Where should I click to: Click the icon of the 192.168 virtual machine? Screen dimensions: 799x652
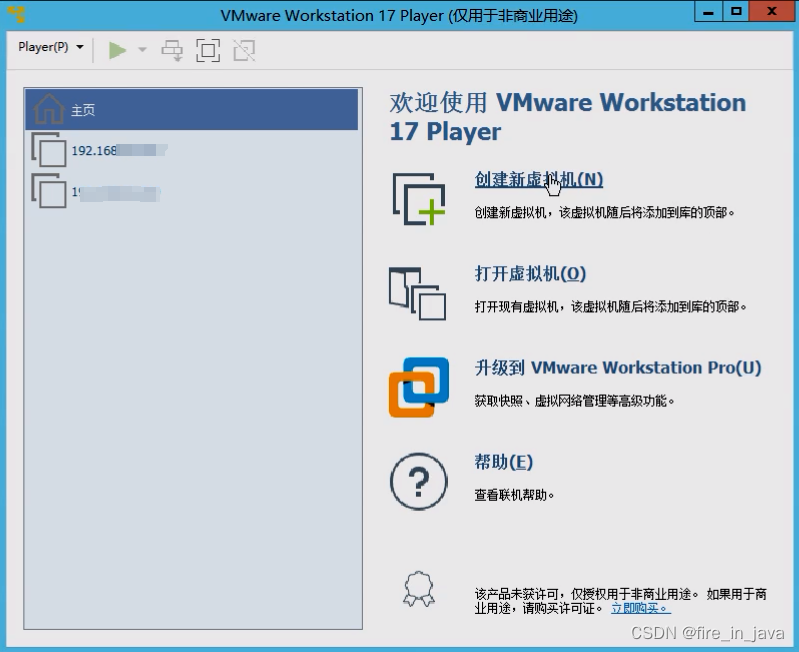tap(49, 150)
